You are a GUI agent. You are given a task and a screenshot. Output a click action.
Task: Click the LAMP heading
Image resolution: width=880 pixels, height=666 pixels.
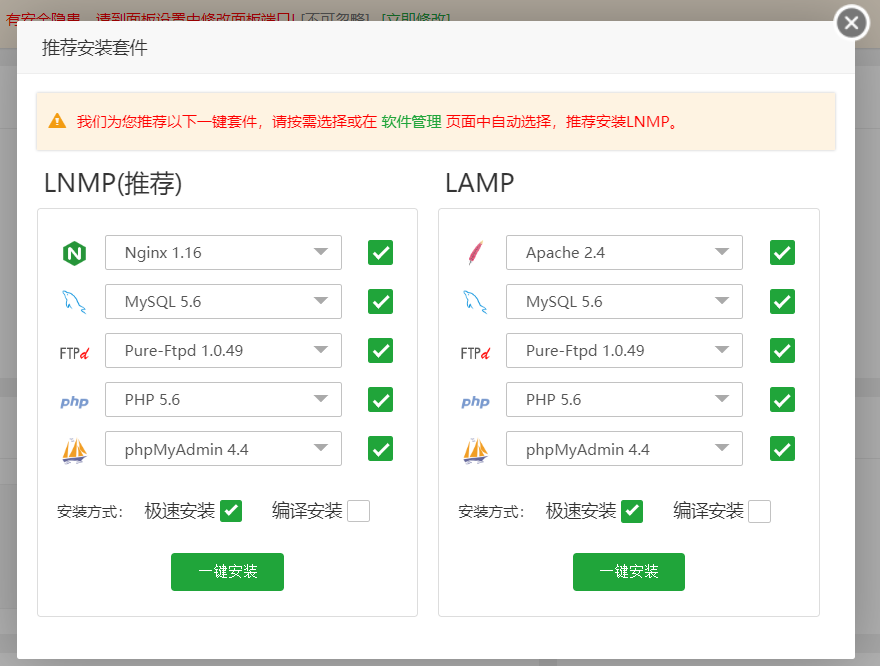click(x=479, y=183)
